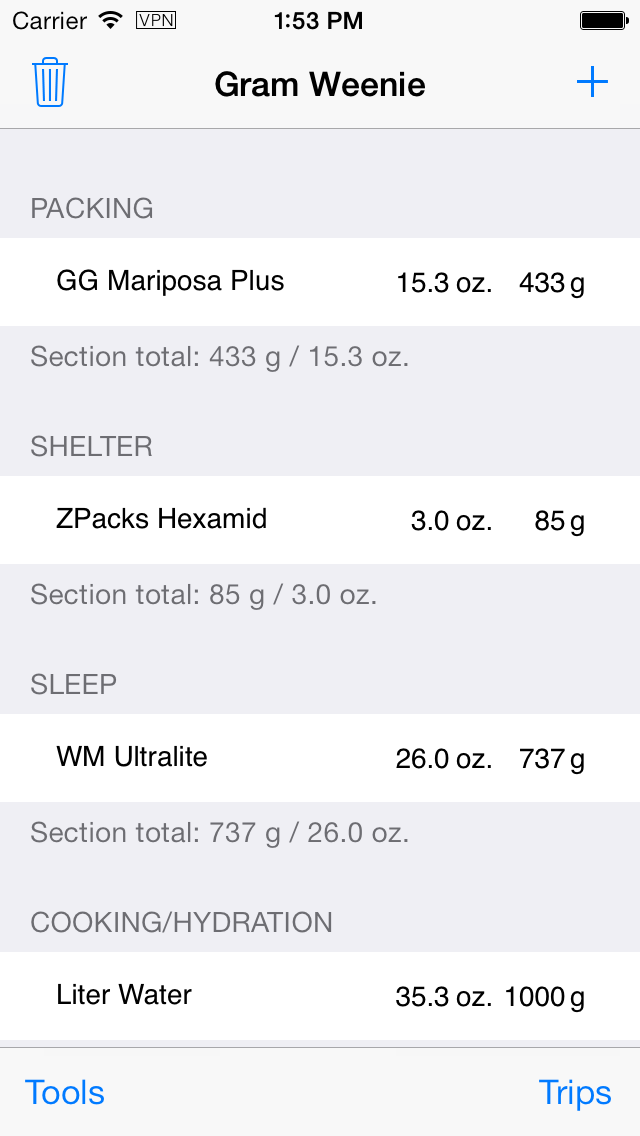Viewport: 640px width, 1136px height.
Task: Tap the PACKING section header
Action: (92, 208)
